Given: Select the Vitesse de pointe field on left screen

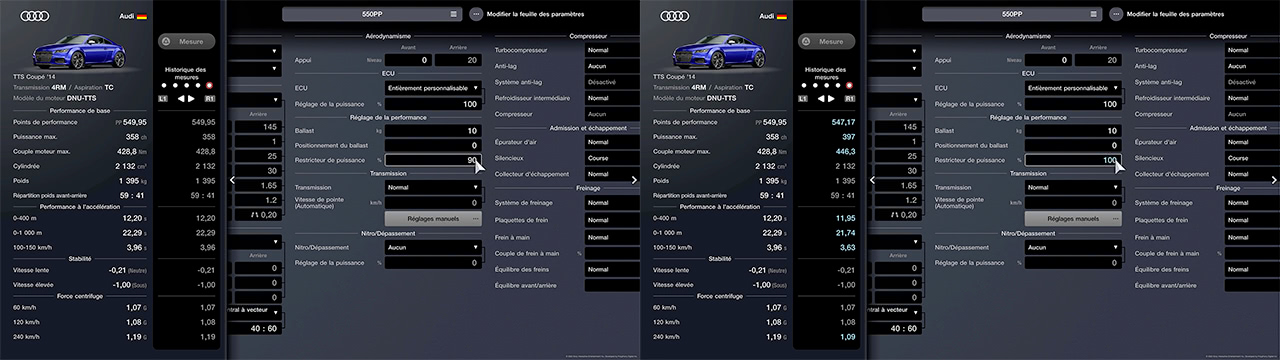Looking at the screenshot, I should [432, 202].
